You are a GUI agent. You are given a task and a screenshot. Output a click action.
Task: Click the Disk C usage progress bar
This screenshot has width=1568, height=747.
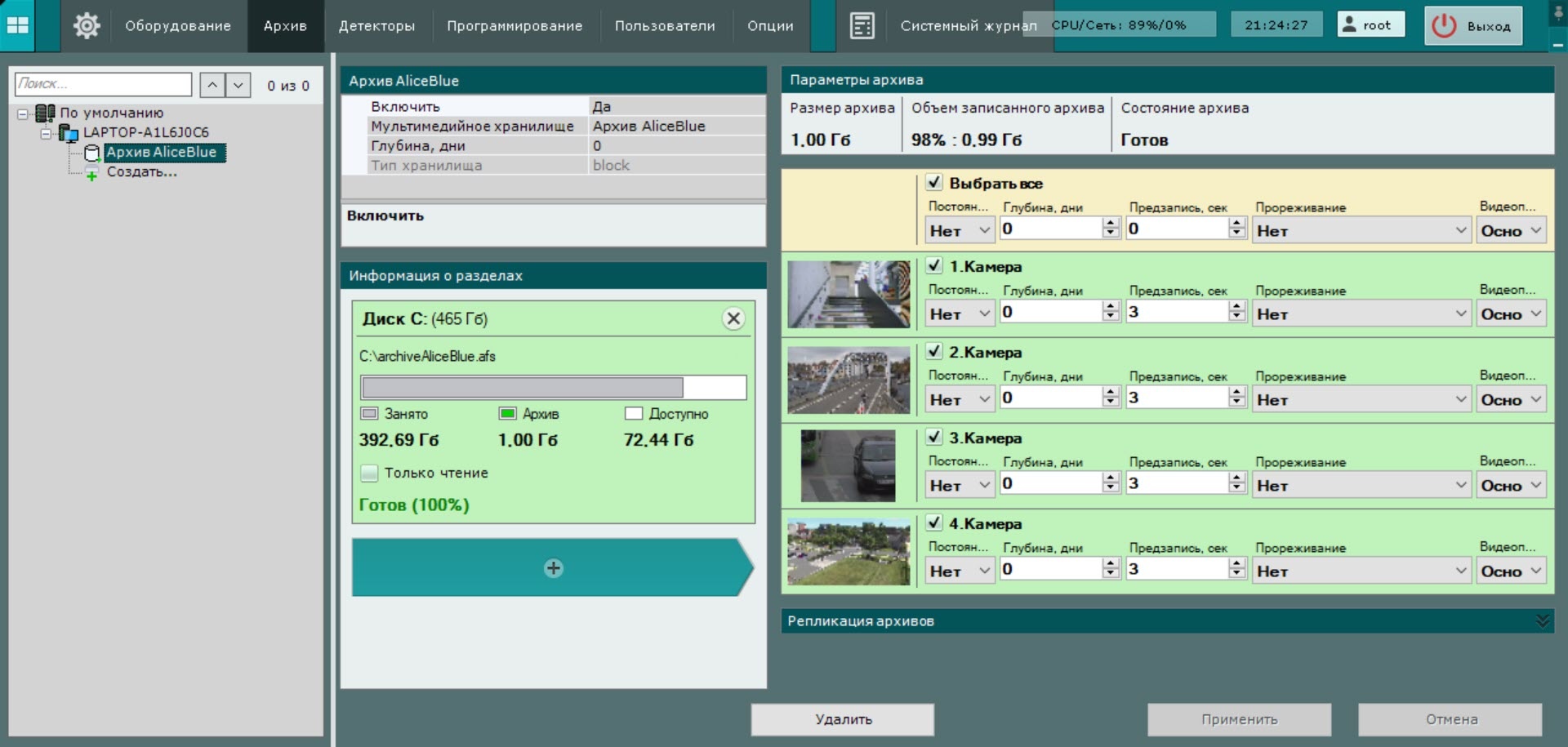[x=553, y=387]
